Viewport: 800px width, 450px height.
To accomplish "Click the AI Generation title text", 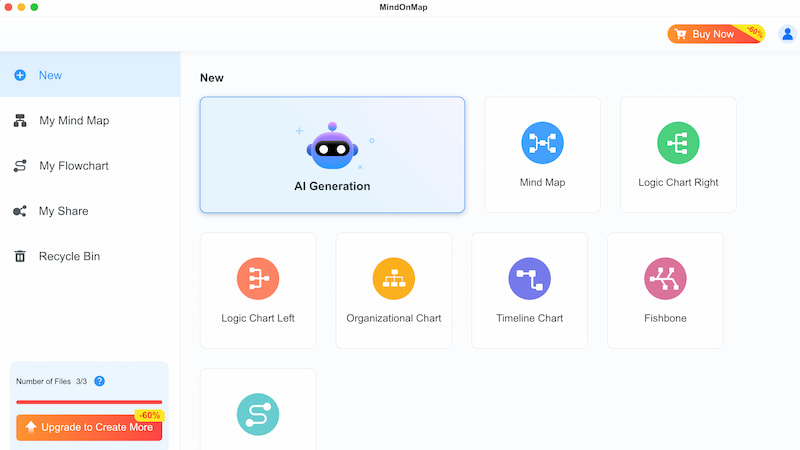I will tap(332, 186).
